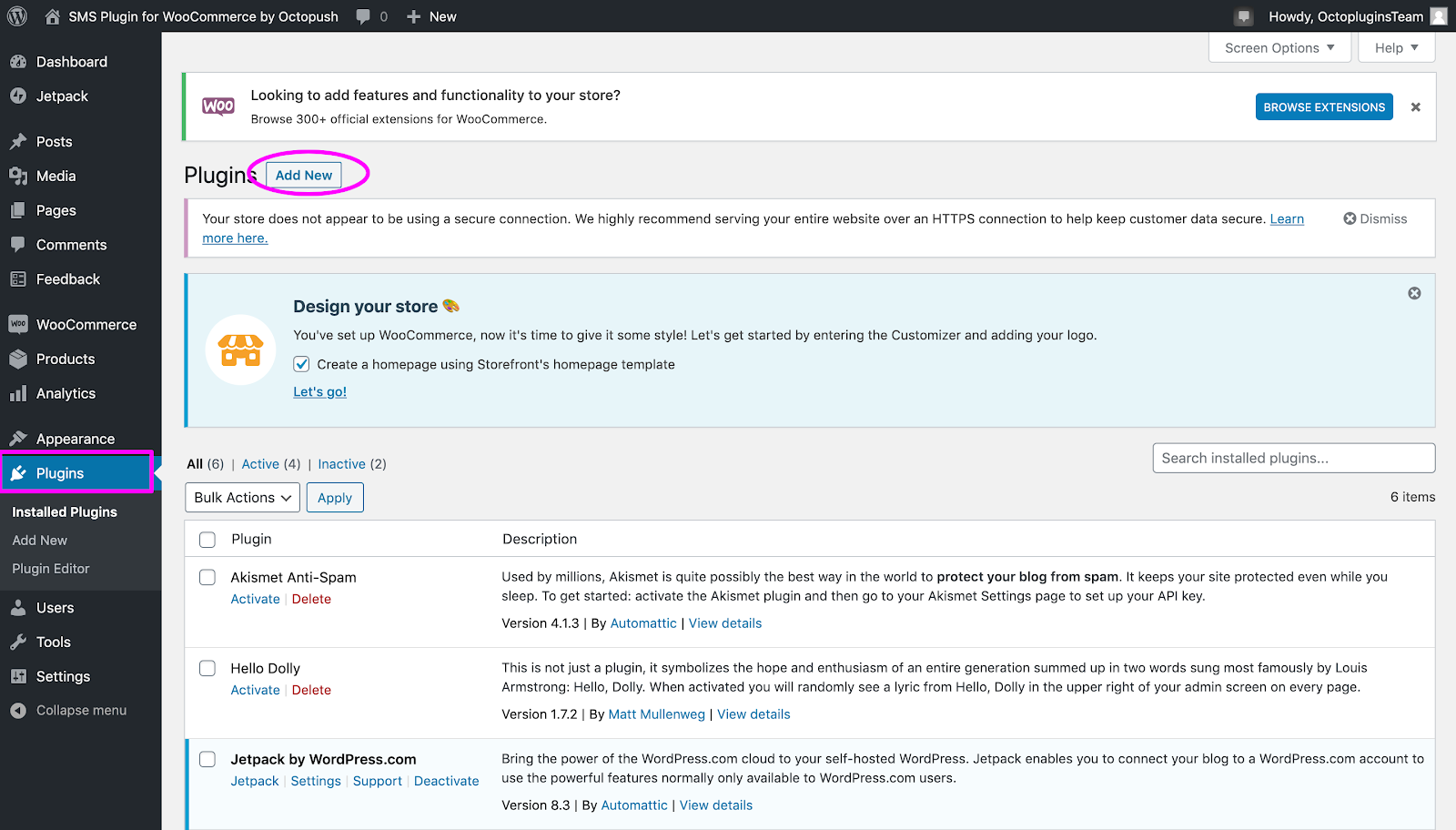Dismiss the HTTPS security notice
Screen dimensions: 1456x830
[1375, 218]
